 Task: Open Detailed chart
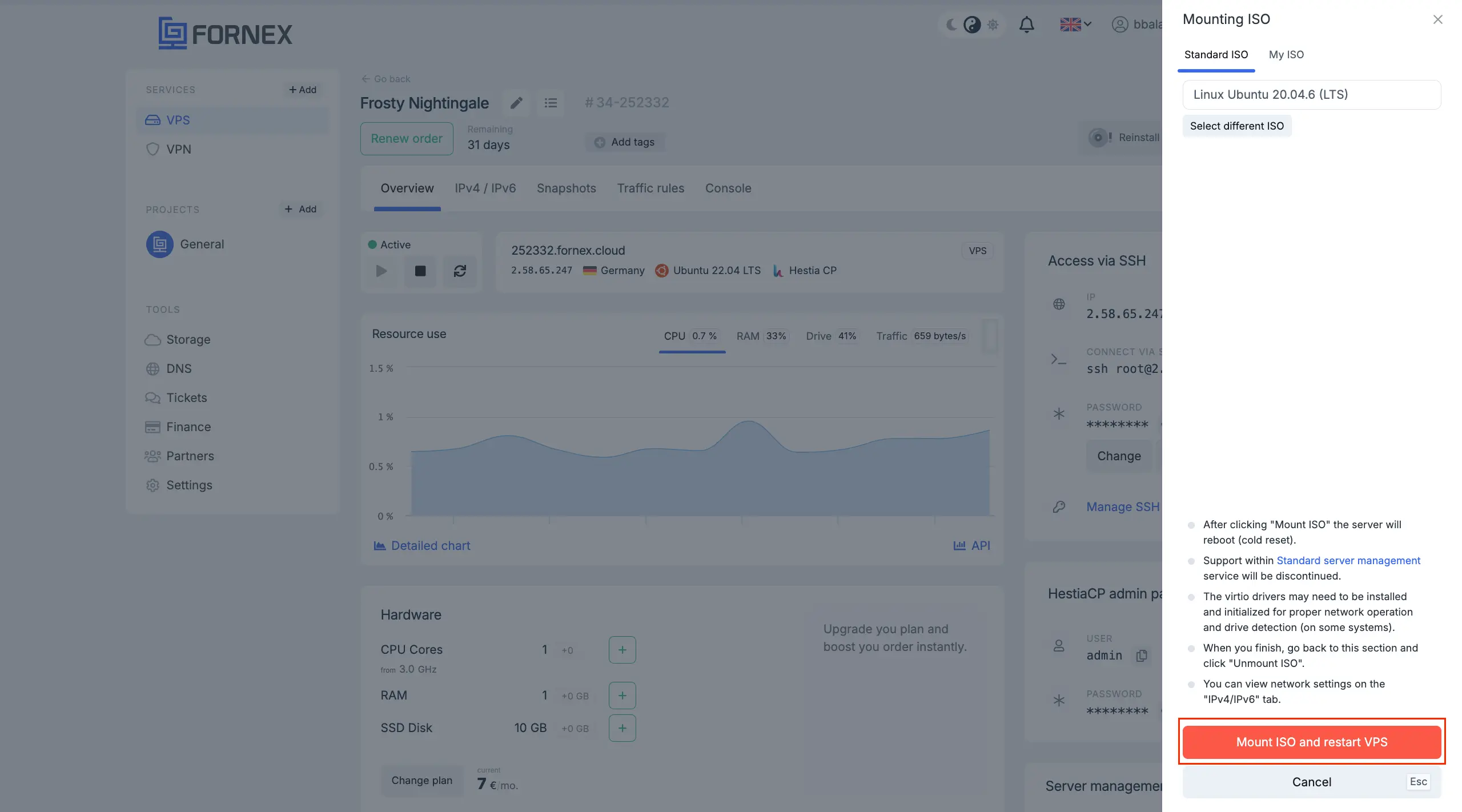[421, 546]
